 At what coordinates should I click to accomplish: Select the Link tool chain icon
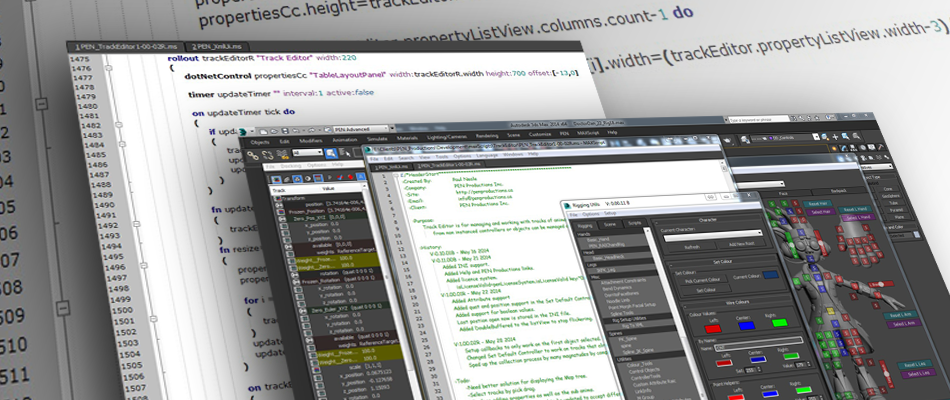[x=253, y=155]
